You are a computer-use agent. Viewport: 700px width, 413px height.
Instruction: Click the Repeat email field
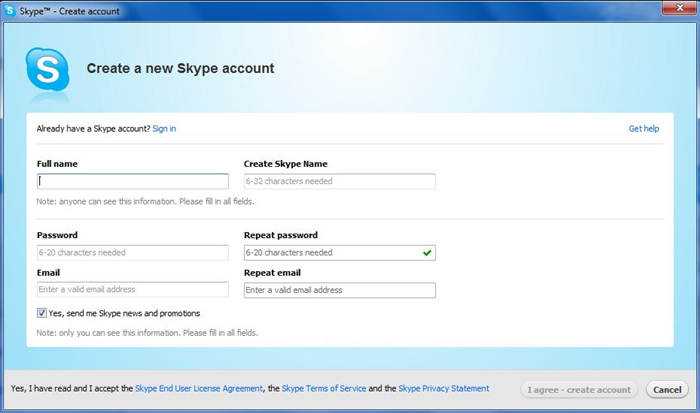(339, 290)
